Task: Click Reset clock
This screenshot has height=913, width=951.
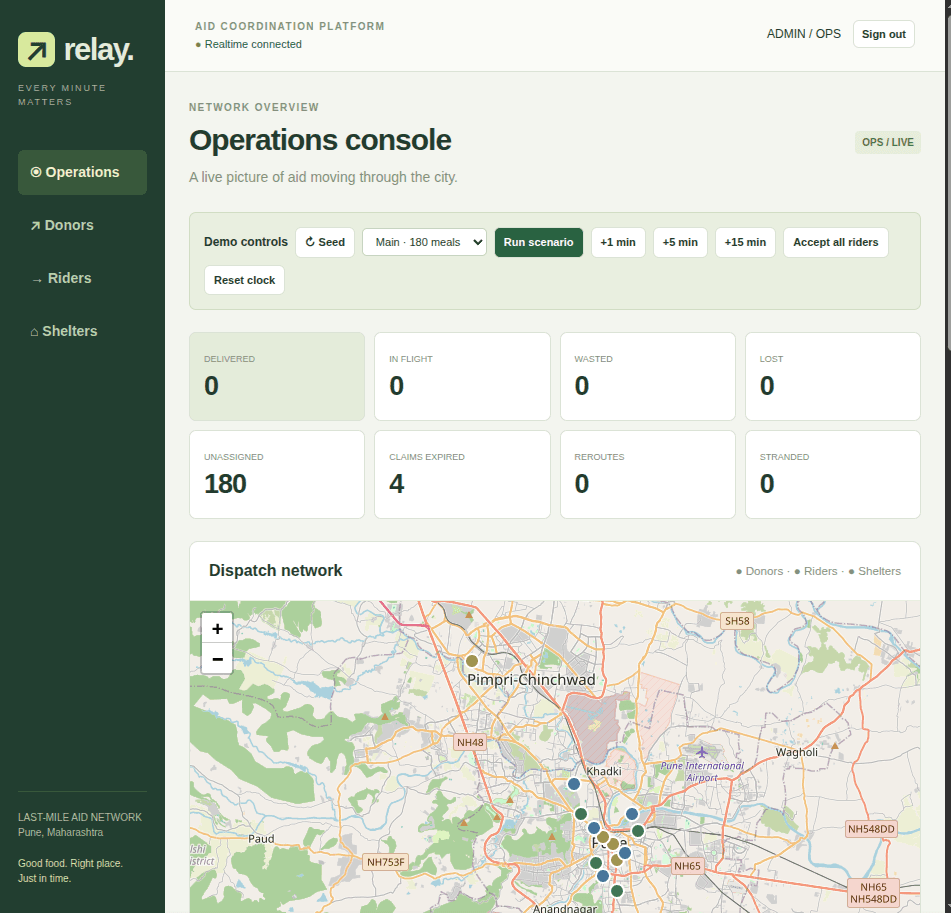Action: tap(244, 280)
